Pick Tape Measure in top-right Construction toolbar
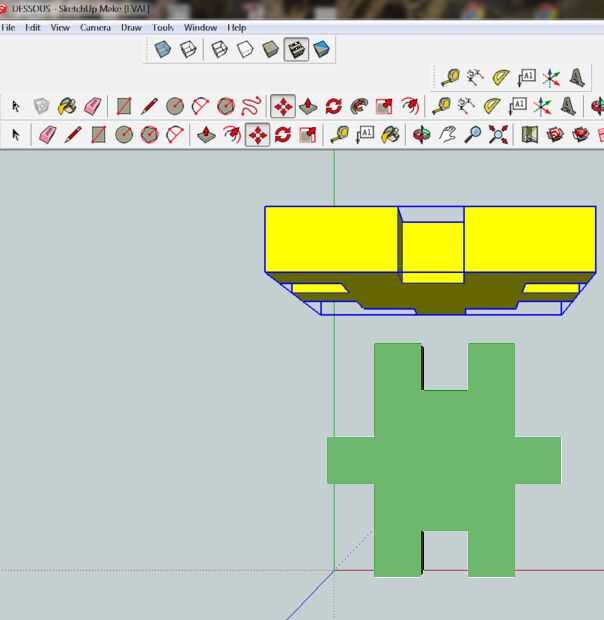The height and width of the screenshot is (620, 604). [x=450, y=77]
